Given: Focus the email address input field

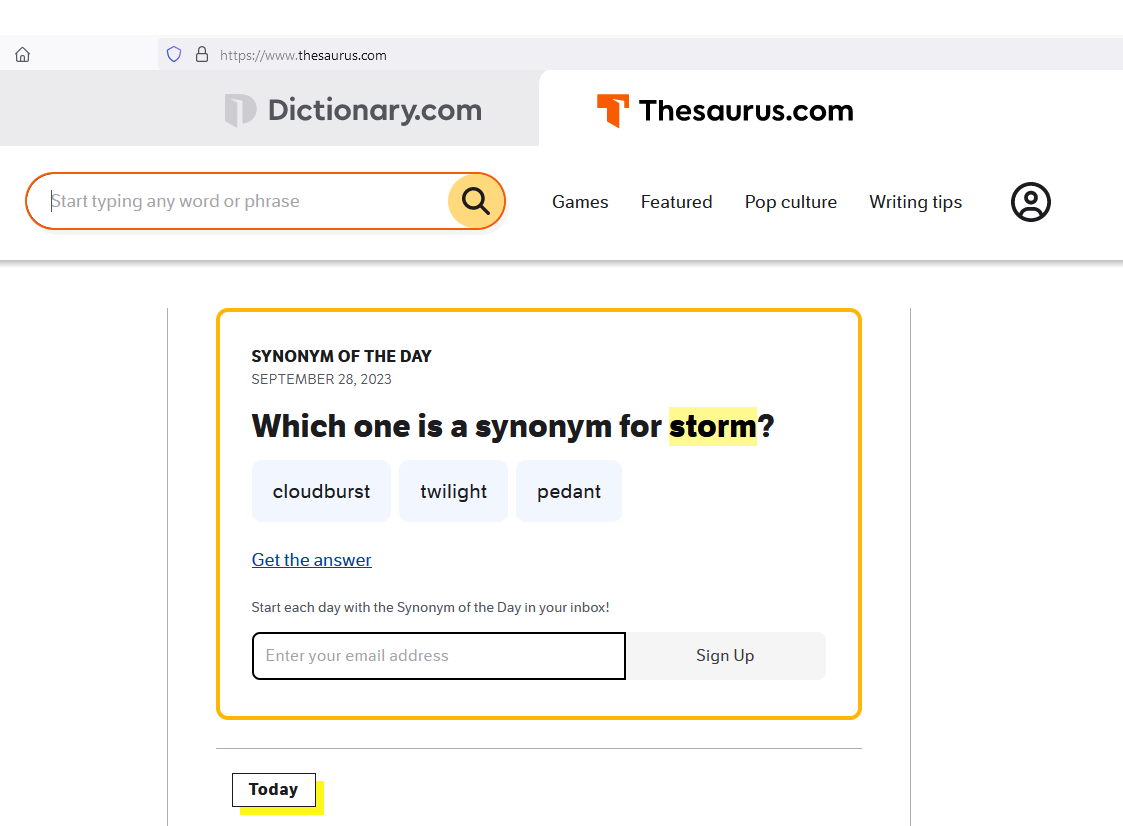Looking at the screenshot, I should (x=438, y=656).
